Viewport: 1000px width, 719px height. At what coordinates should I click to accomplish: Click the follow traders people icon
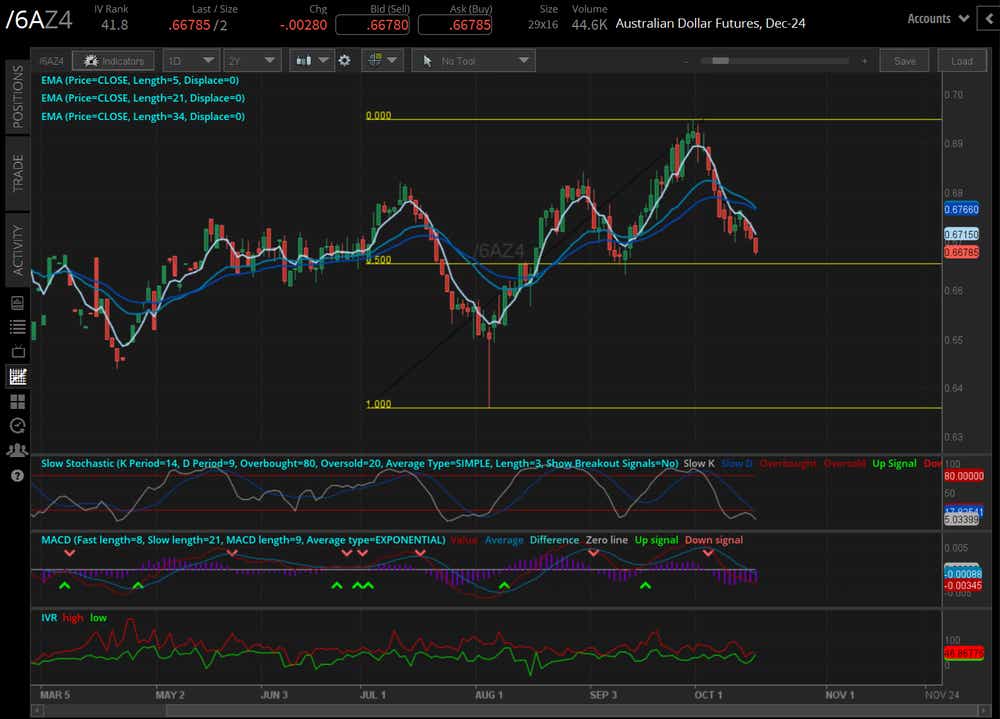(x=17, y=450)
